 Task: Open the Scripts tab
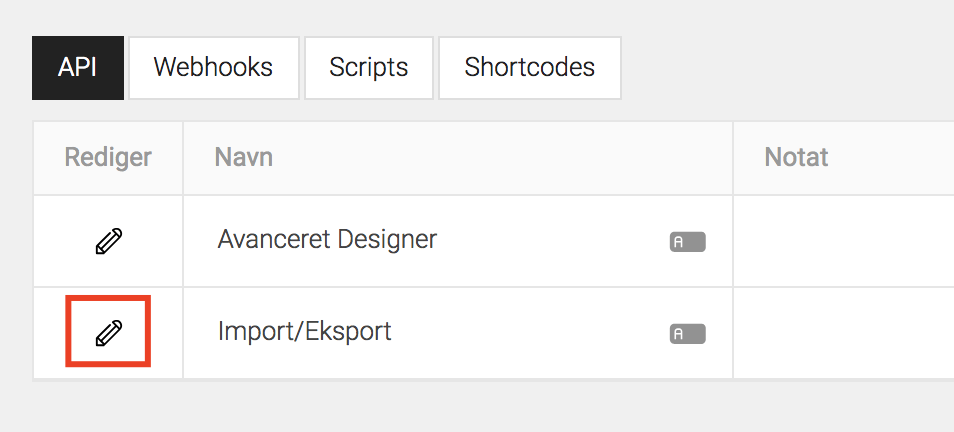(x=369, y=68)
